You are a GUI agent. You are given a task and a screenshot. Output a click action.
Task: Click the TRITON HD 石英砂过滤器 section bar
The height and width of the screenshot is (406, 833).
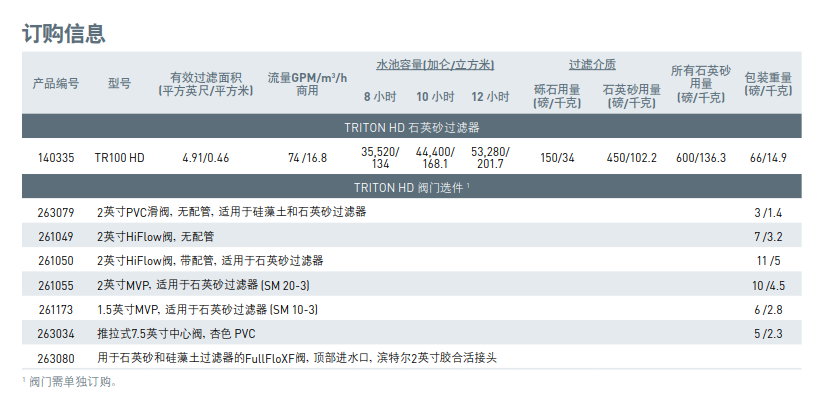(x=411, y=126)
